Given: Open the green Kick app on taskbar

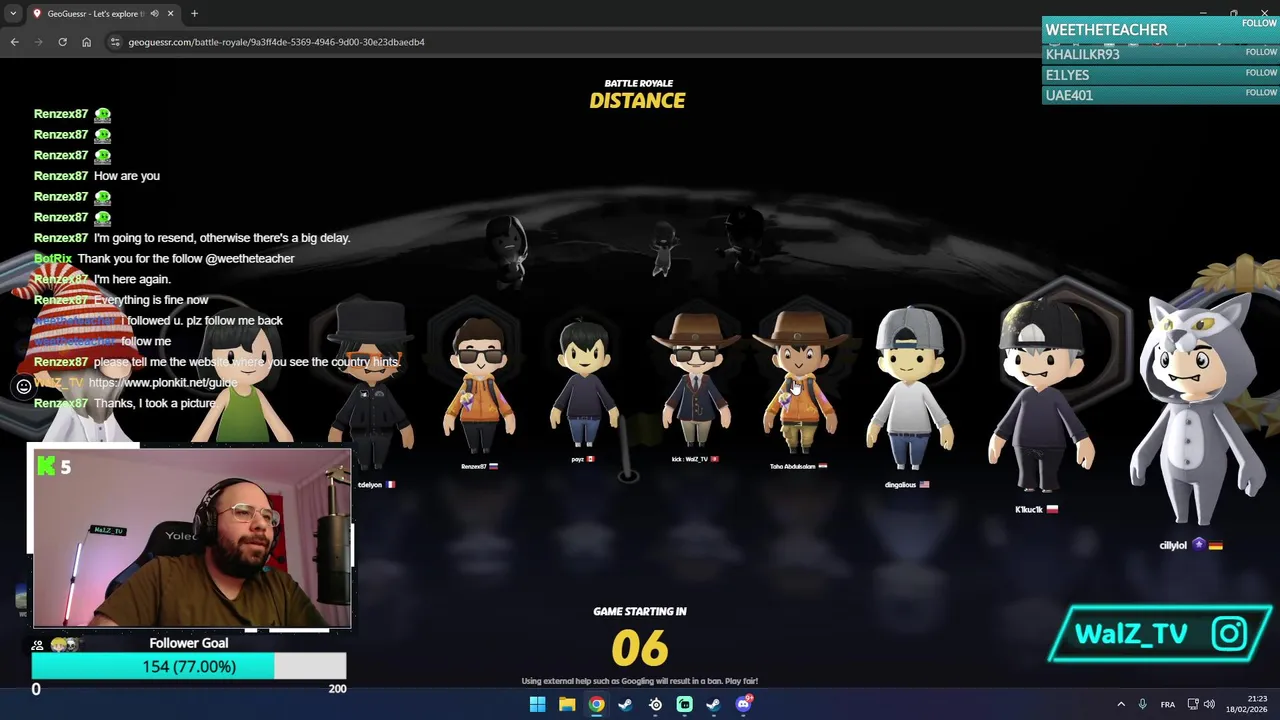Looking at the screenshot, I should (684, 704).
